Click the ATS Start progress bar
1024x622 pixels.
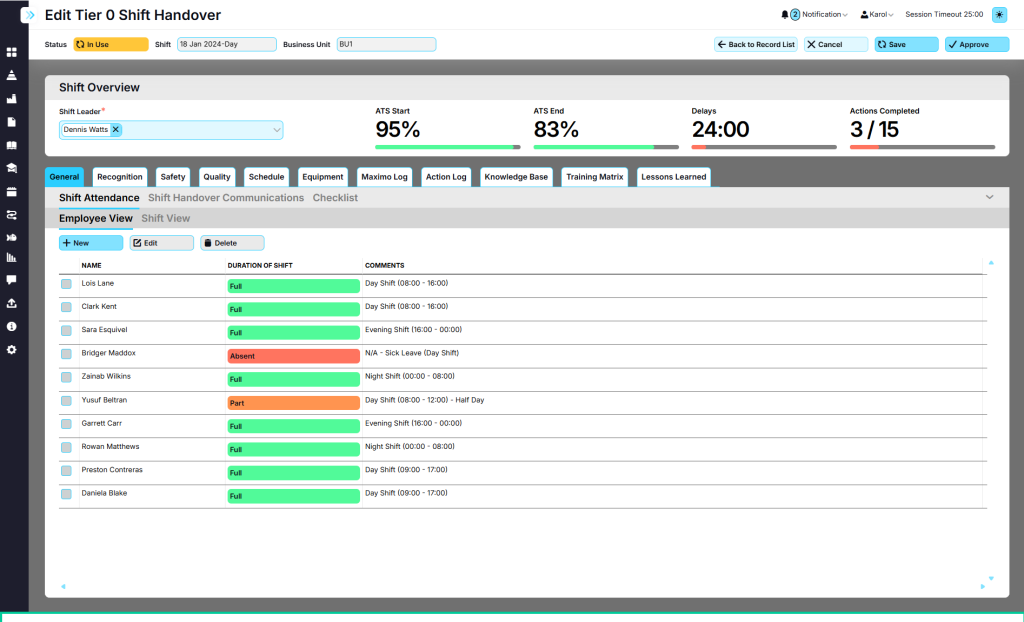pyautogui.click(x=447, y=147)
